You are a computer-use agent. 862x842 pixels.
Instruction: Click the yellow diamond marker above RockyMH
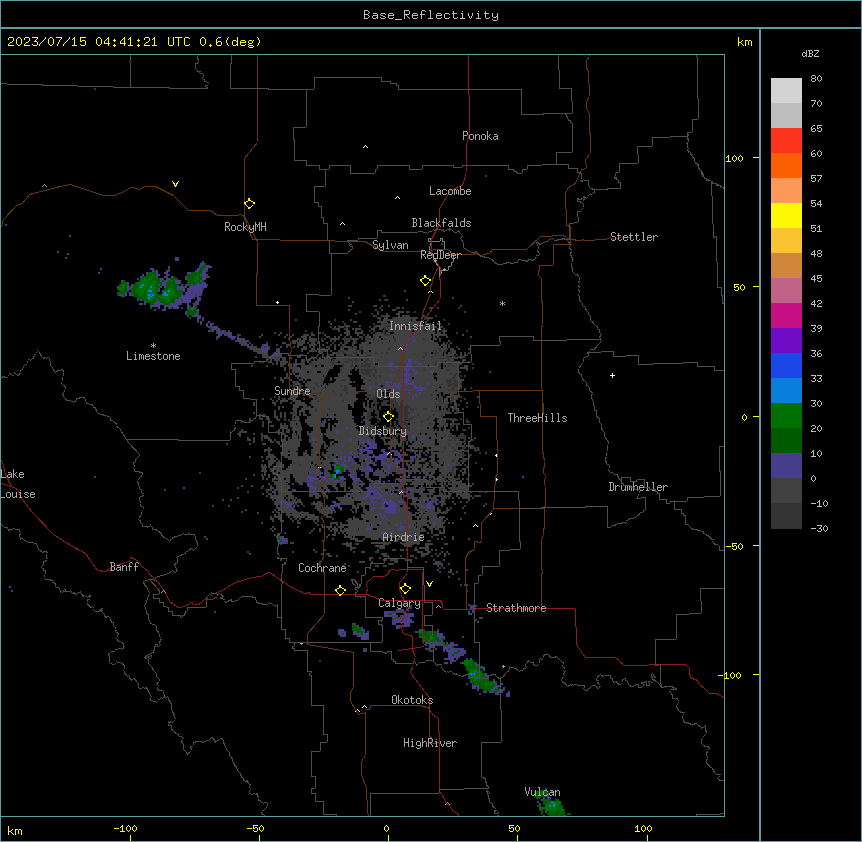[x=250, y=204]
